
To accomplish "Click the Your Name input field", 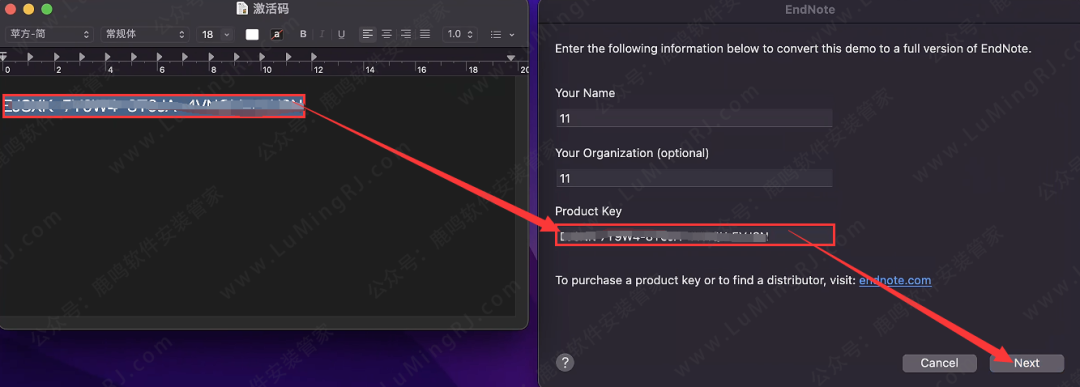I will pos(694,118).
